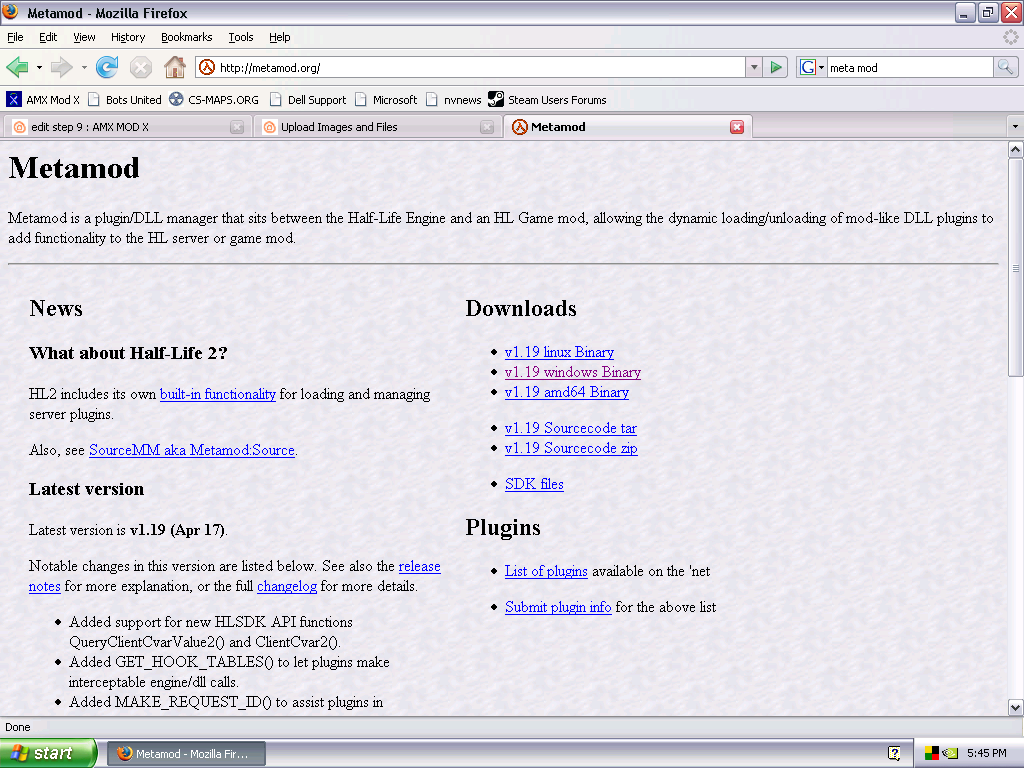Switch to Upload Images and Files tab
Screen dimensions: 1024x768
378,127
